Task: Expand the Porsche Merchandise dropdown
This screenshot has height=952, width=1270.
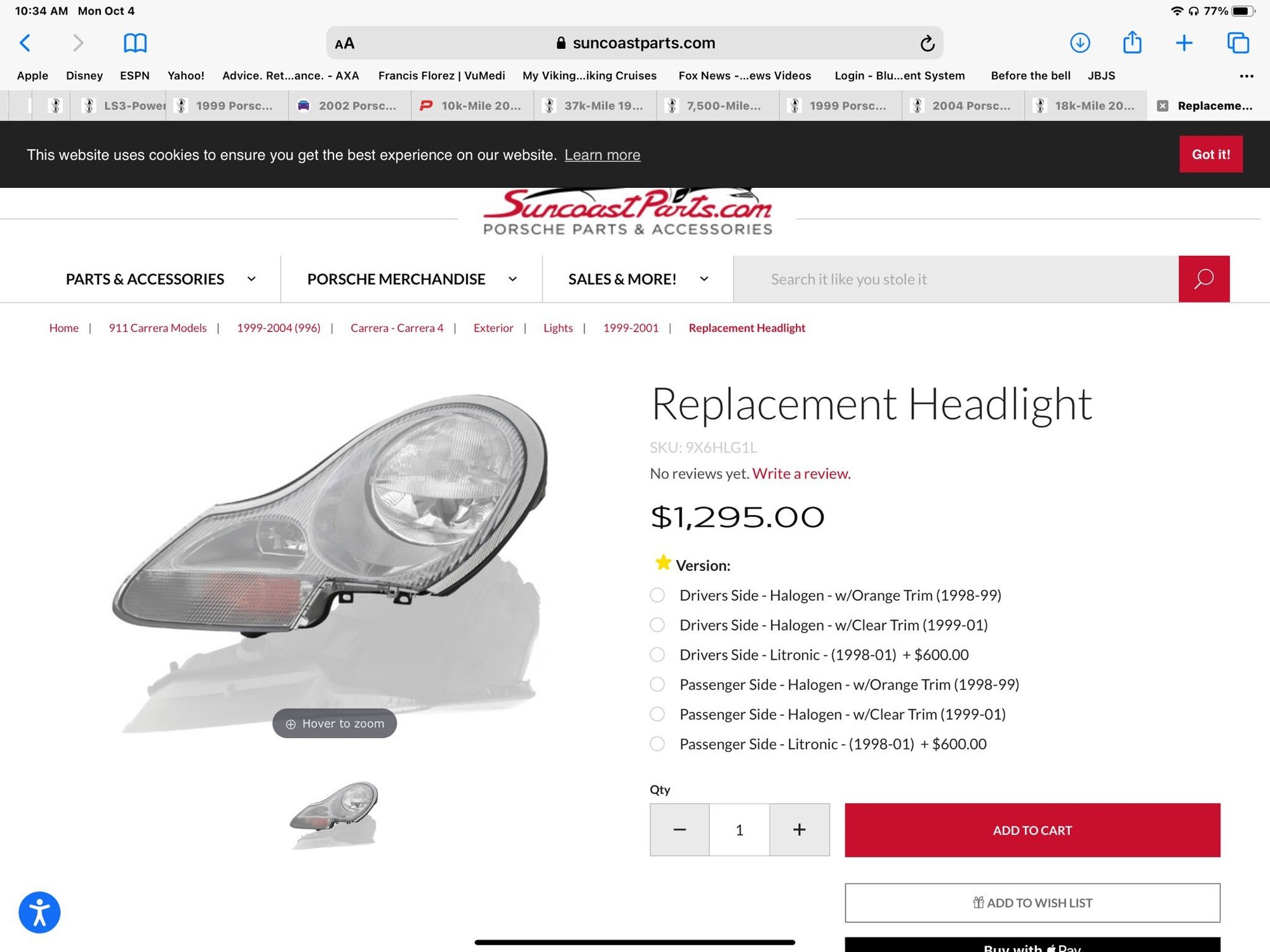Action: click(411, 279)
